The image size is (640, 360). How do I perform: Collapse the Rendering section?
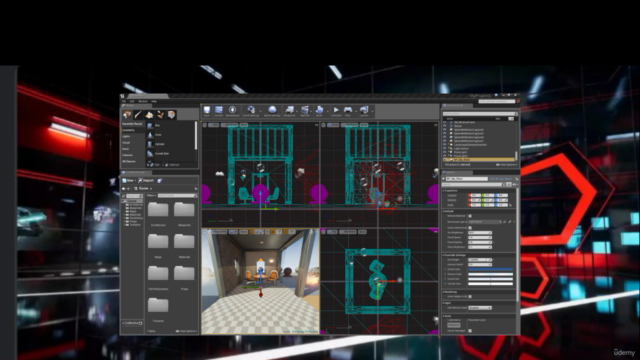coord(443,292)
